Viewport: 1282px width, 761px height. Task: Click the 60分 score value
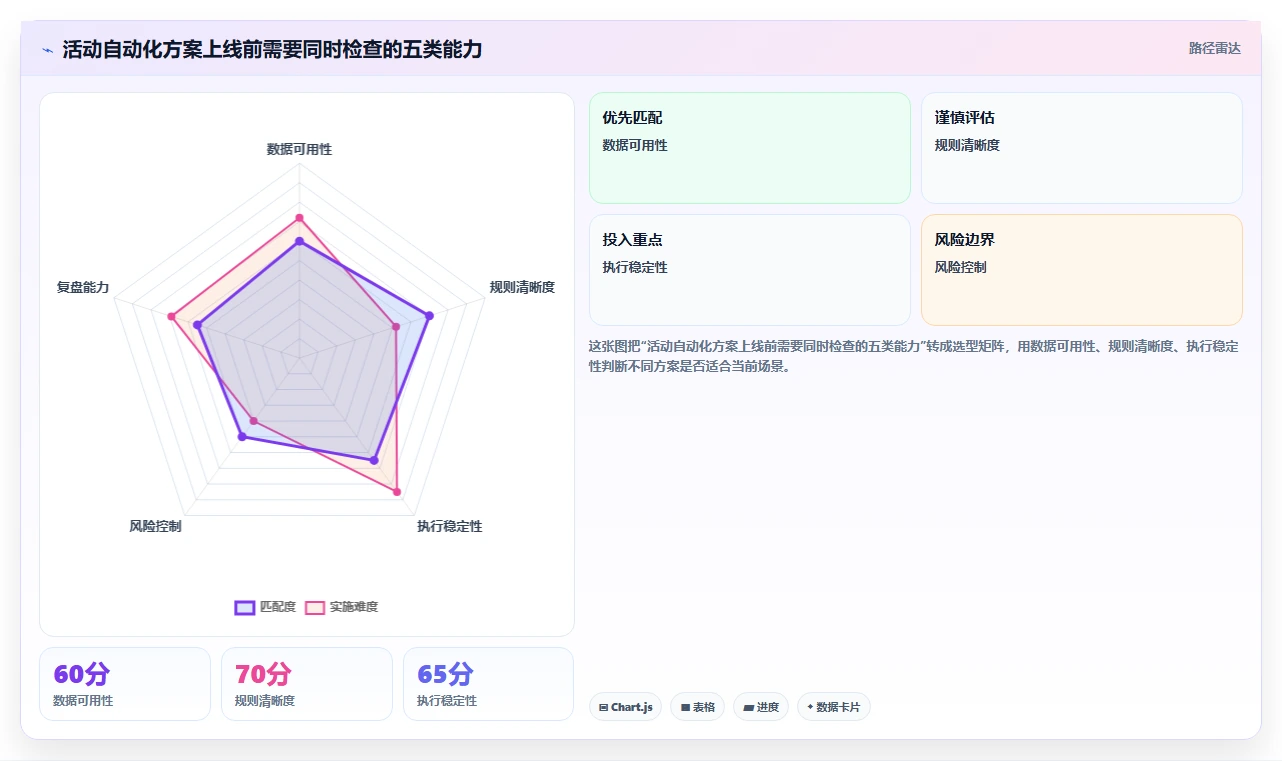tap(81, 674)
